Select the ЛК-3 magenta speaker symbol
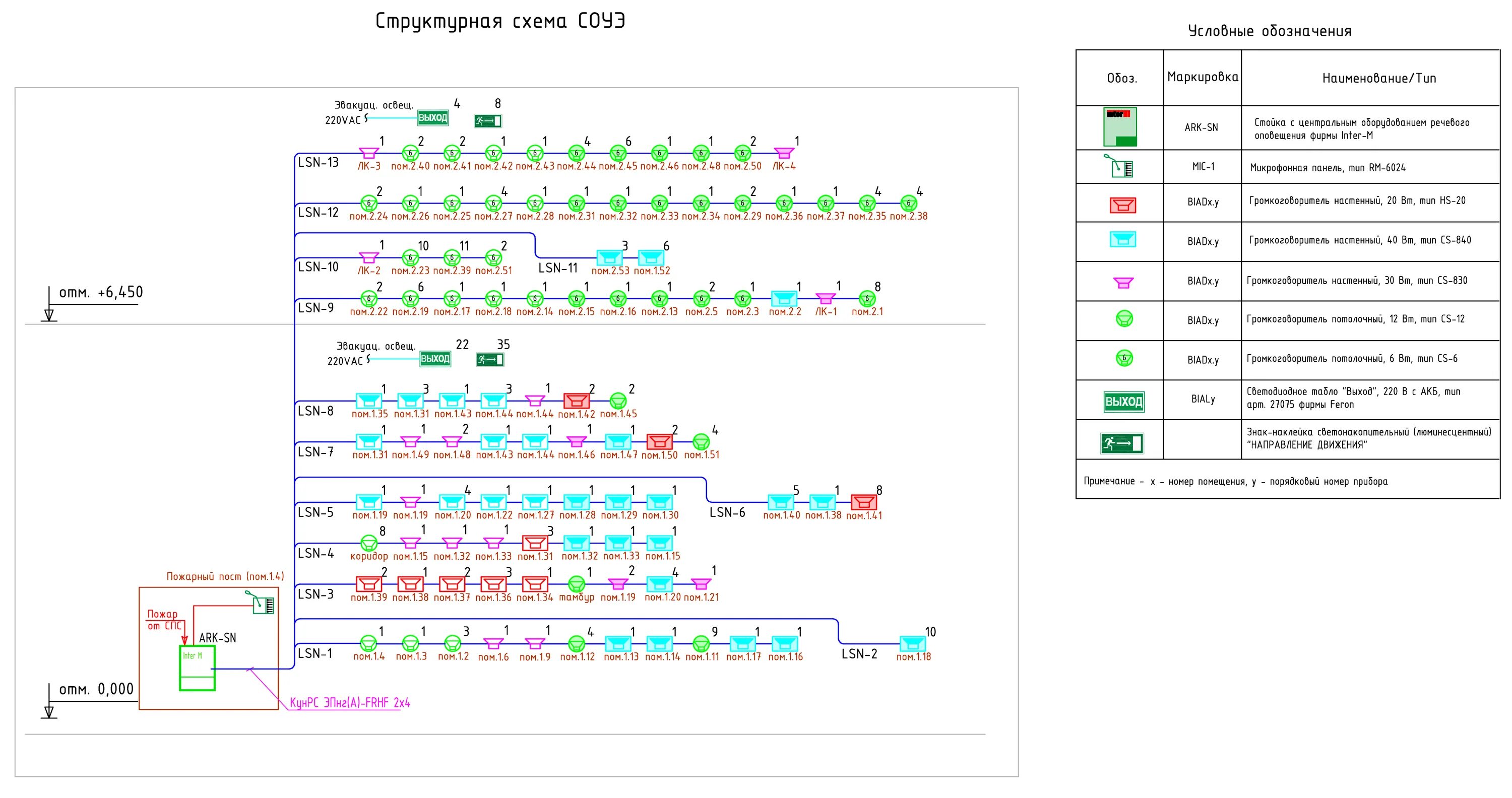The width and height of the screenshot is (1512, 798). coord(368,153)
